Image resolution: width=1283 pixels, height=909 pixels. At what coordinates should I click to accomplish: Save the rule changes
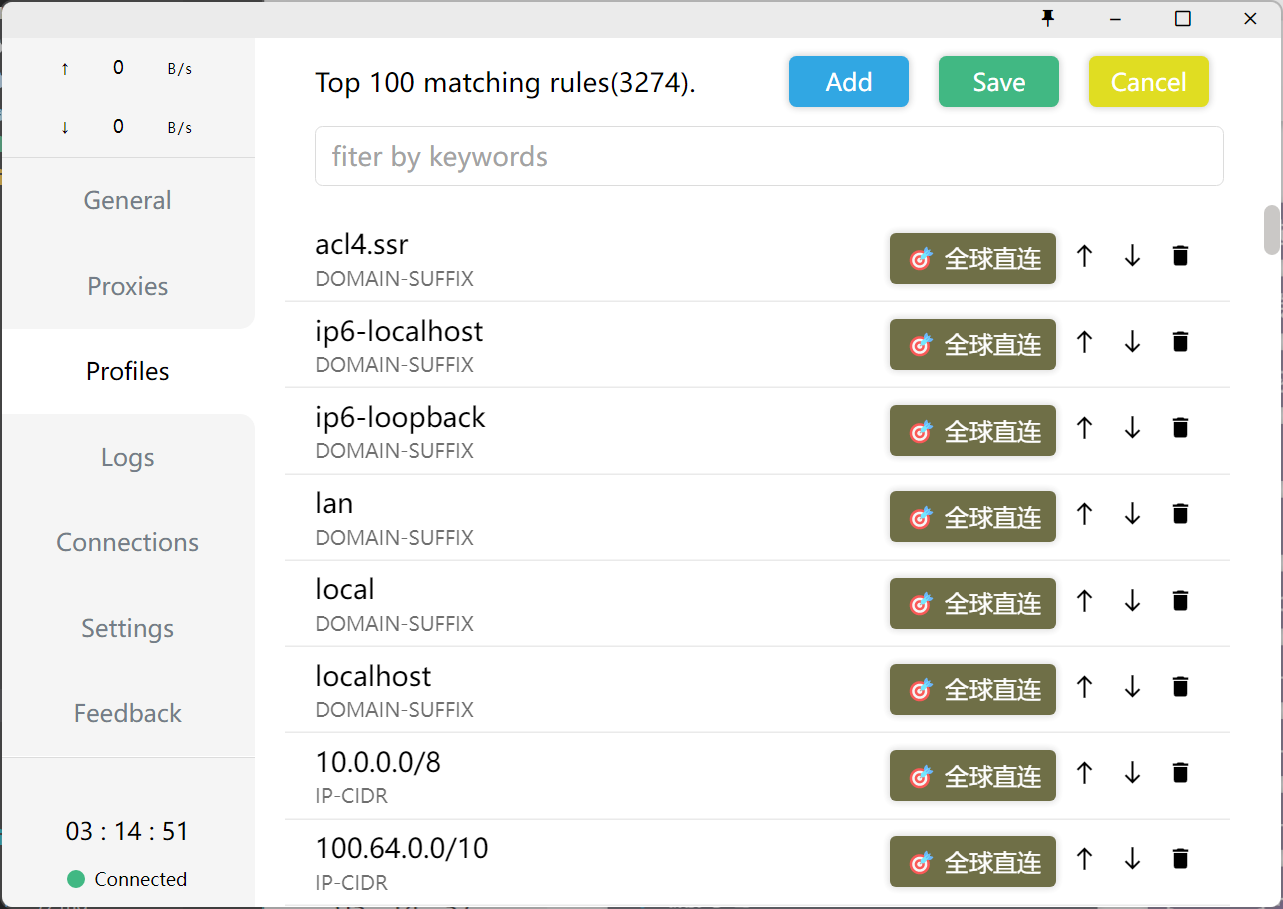pyautogui.click(x=998, y=82)
